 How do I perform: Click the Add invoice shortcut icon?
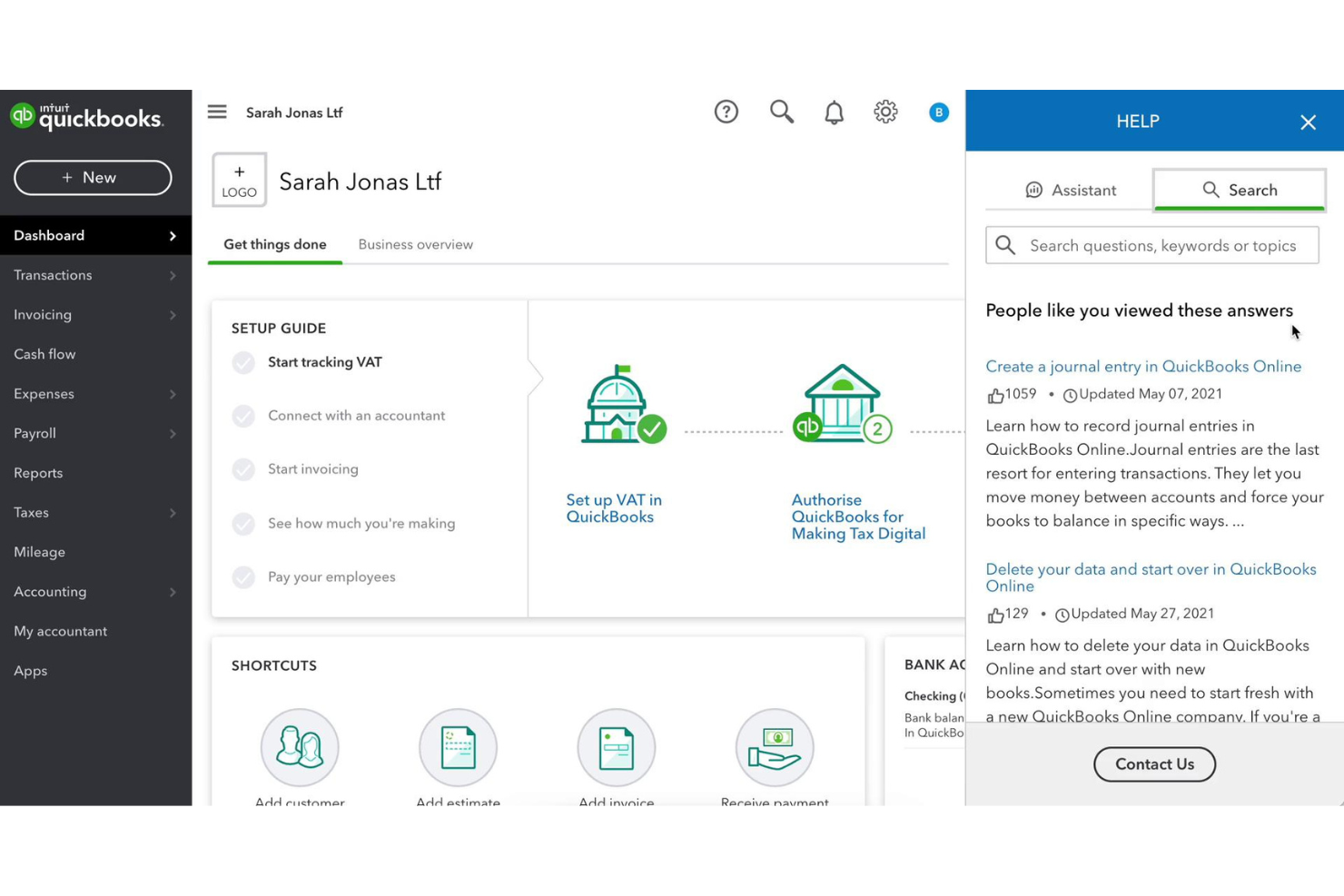coord(616,747)
